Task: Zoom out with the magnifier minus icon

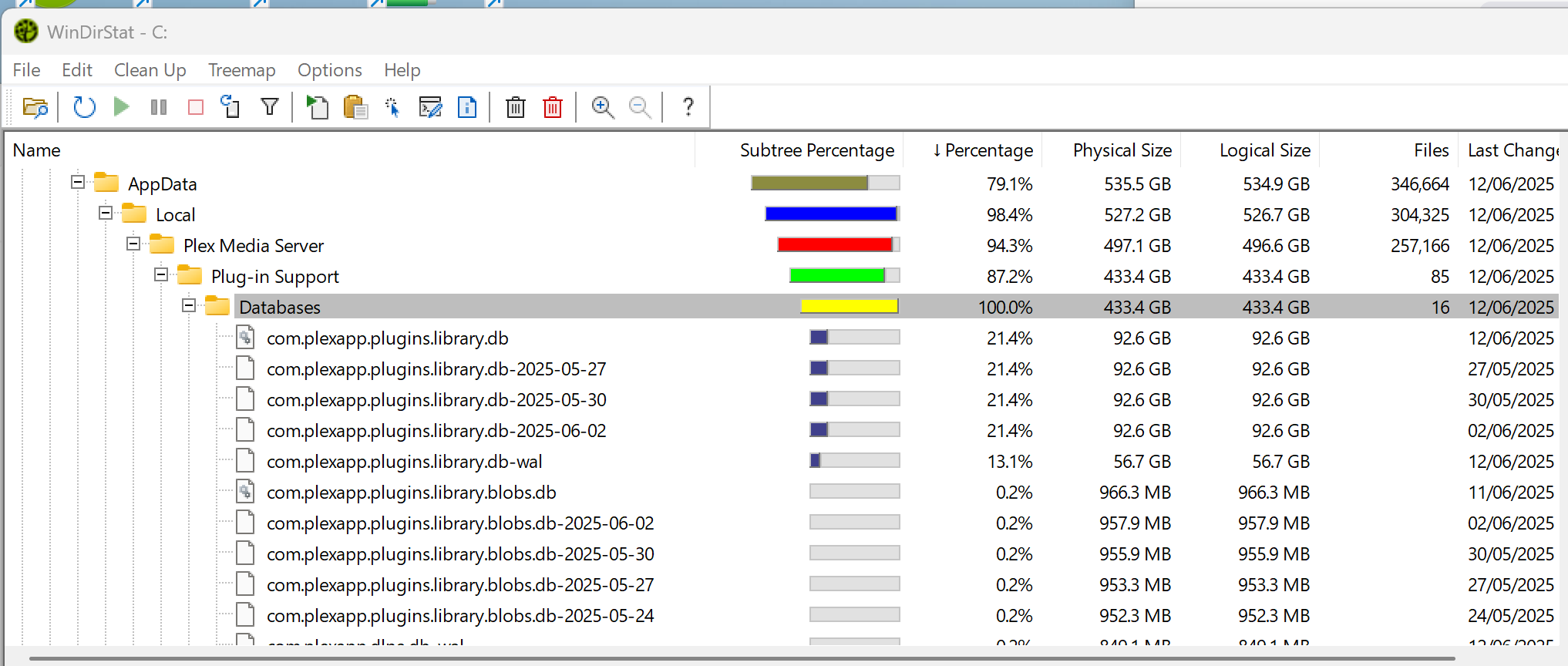Action: 640,107
